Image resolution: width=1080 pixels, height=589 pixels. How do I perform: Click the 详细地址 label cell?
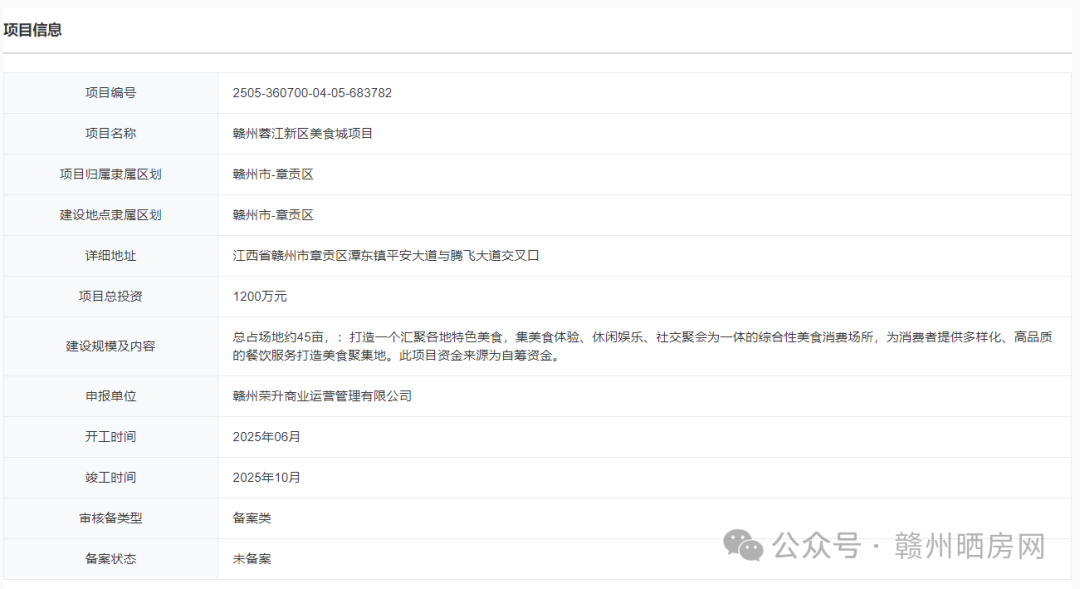(110, 256)
